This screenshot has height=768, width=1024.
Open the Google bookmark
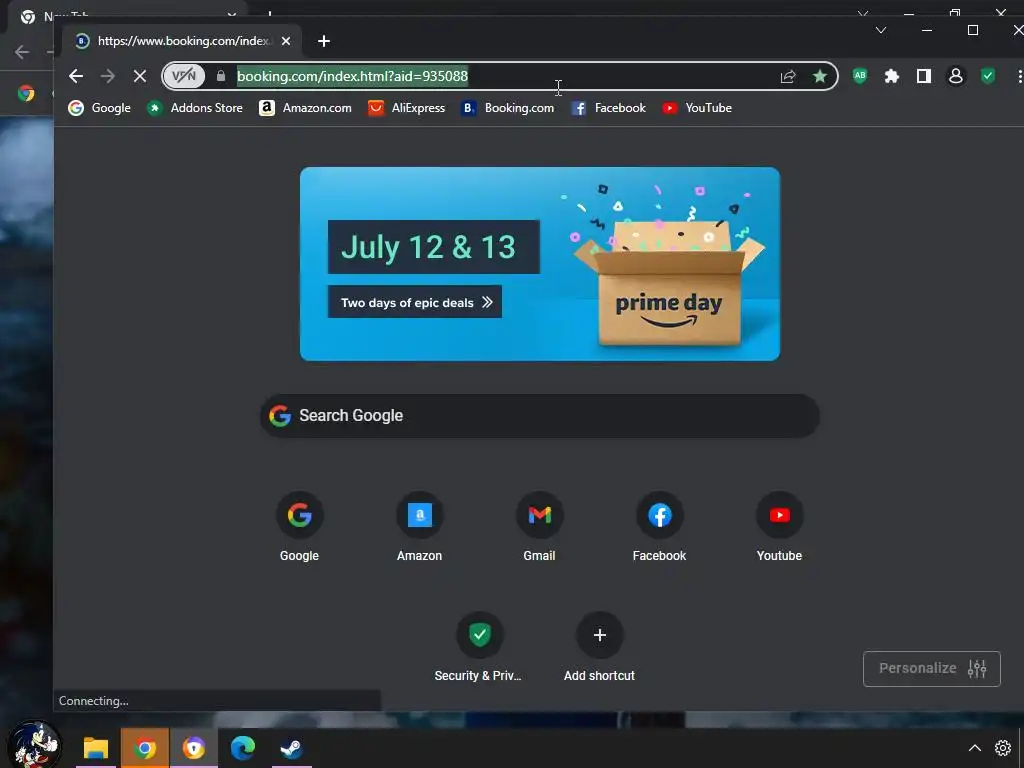click(100, 108)
